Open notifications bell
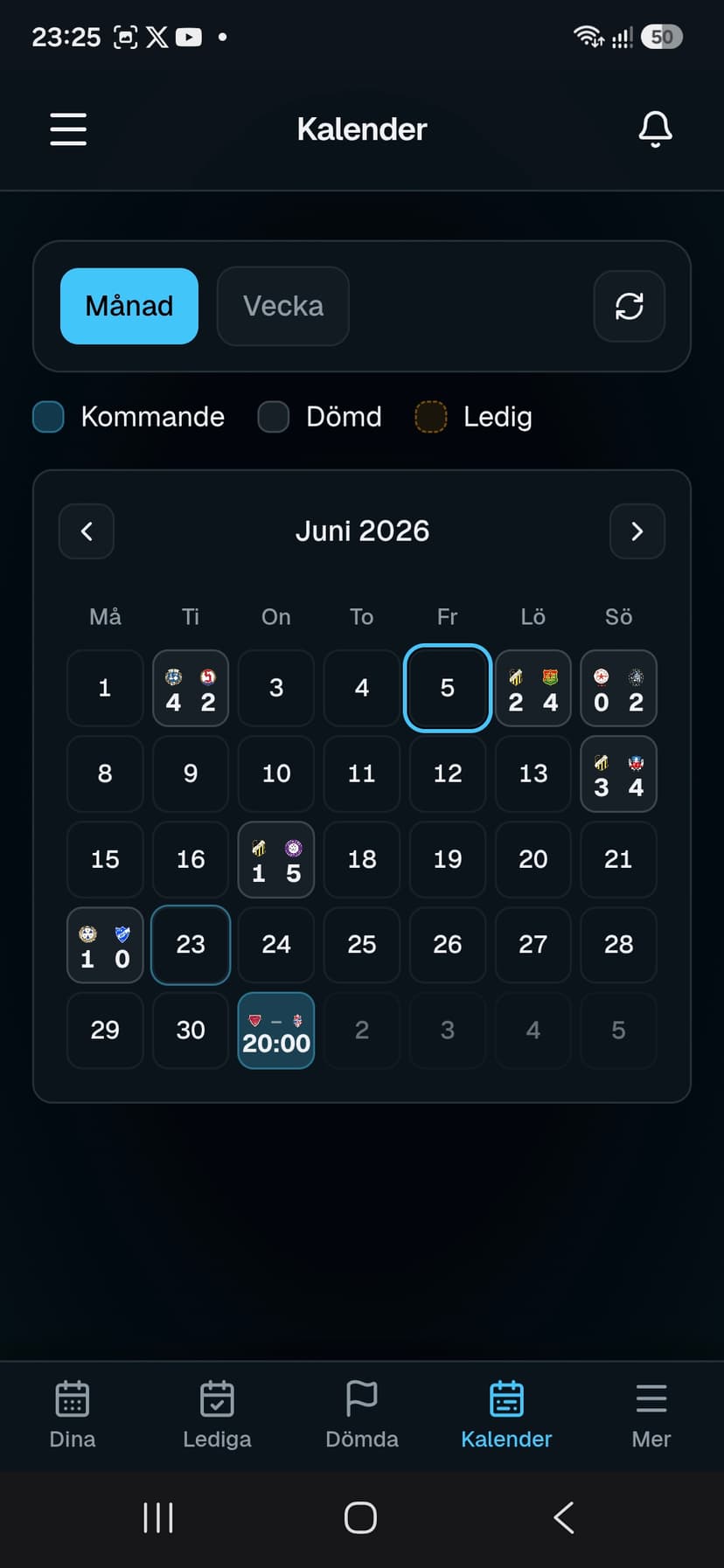Viewport: 724px width, 1568px height. point(655,129)
